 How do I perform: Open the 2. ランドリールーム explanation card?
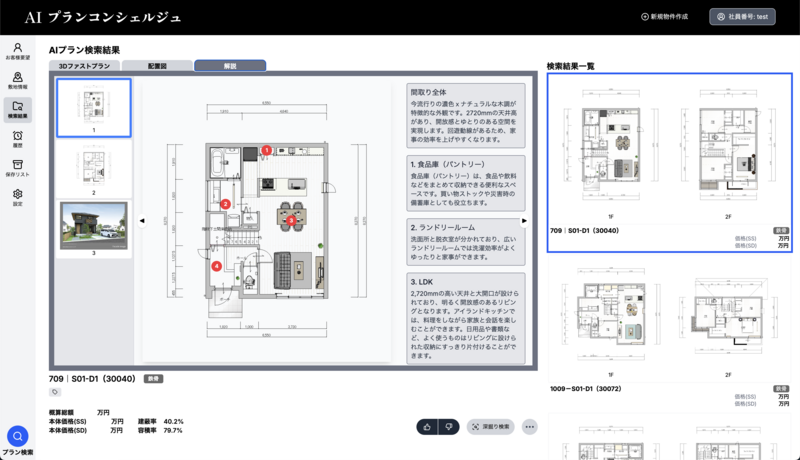(x=466, y=242)
